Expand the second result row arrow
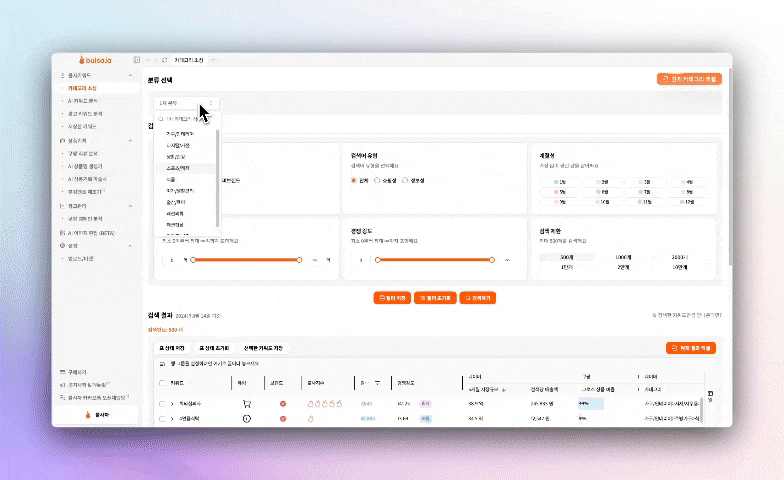Image resolution: width=784 pixels, height=480 pixels. (x=172, y=418)
